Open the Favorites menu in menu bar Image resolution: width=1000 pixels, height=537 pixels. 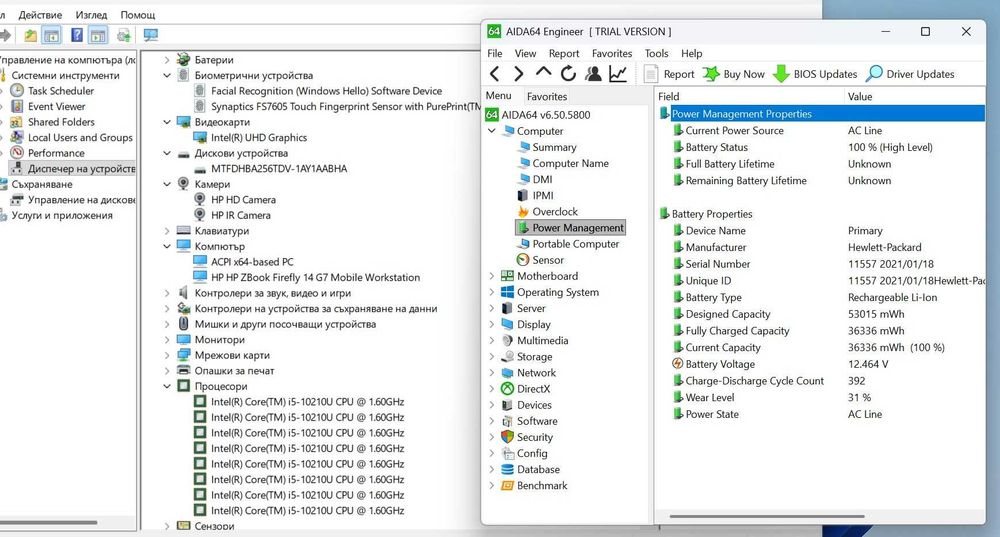(611, 53)
